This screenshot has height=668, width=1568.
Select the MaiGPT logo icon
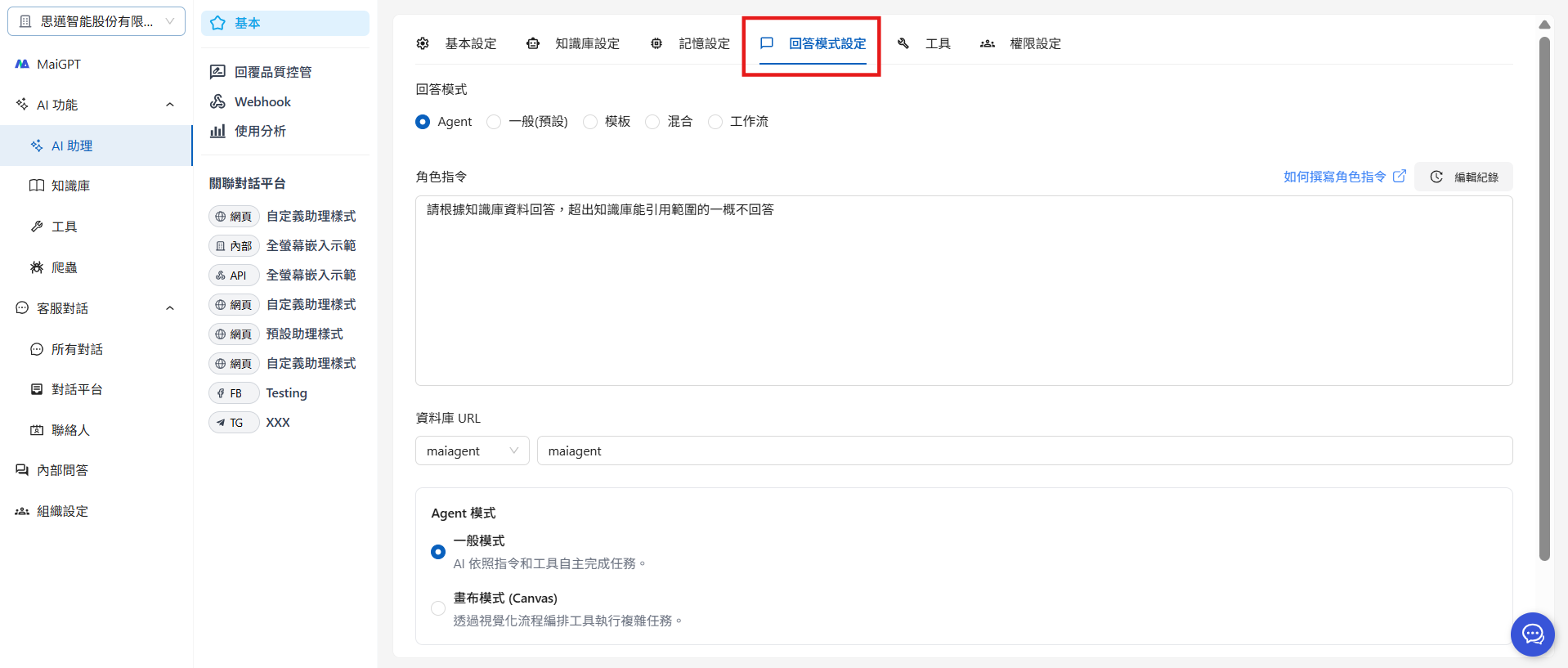22,64
